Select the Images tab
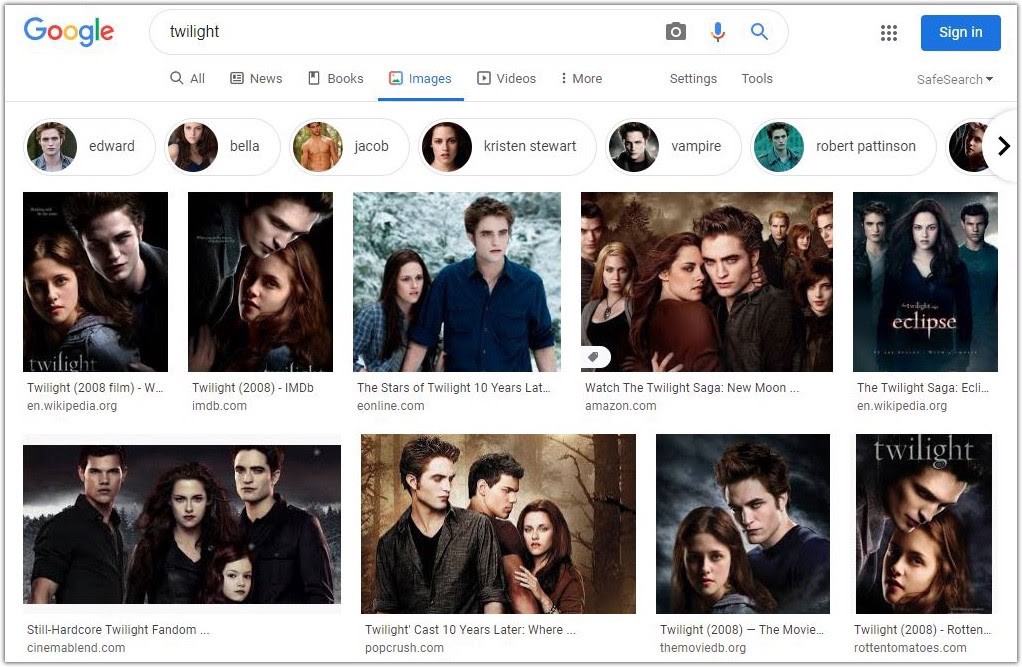1022x667 pixels. pyautogui.click(x=420, y=79)
